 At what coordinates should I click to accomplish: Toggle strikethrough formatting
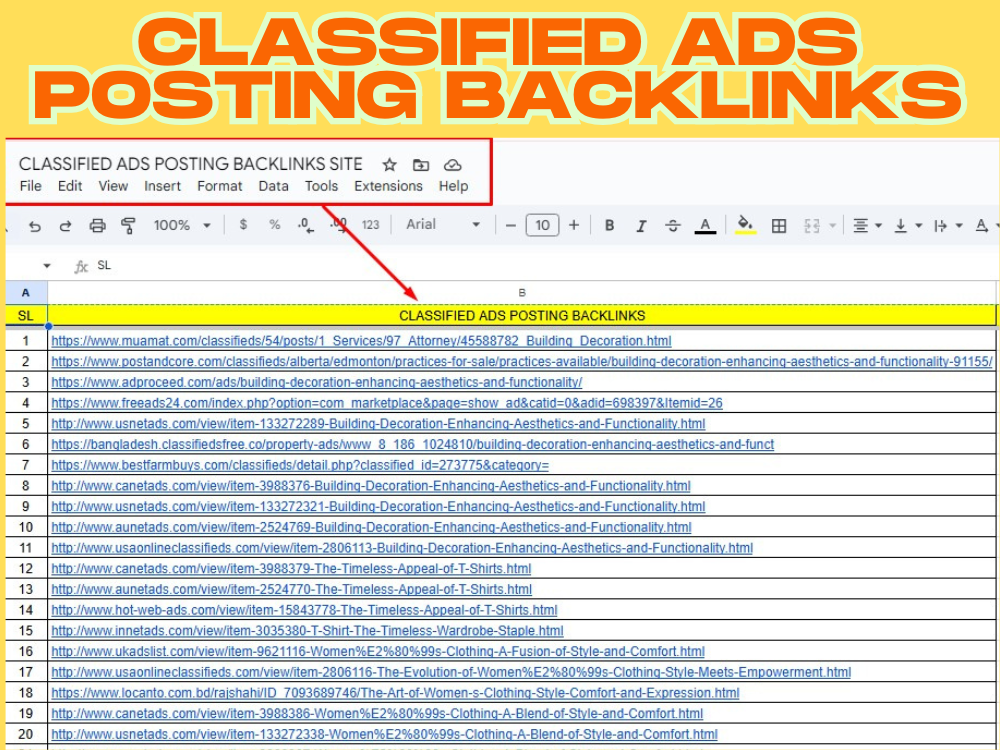pos(672,225)
